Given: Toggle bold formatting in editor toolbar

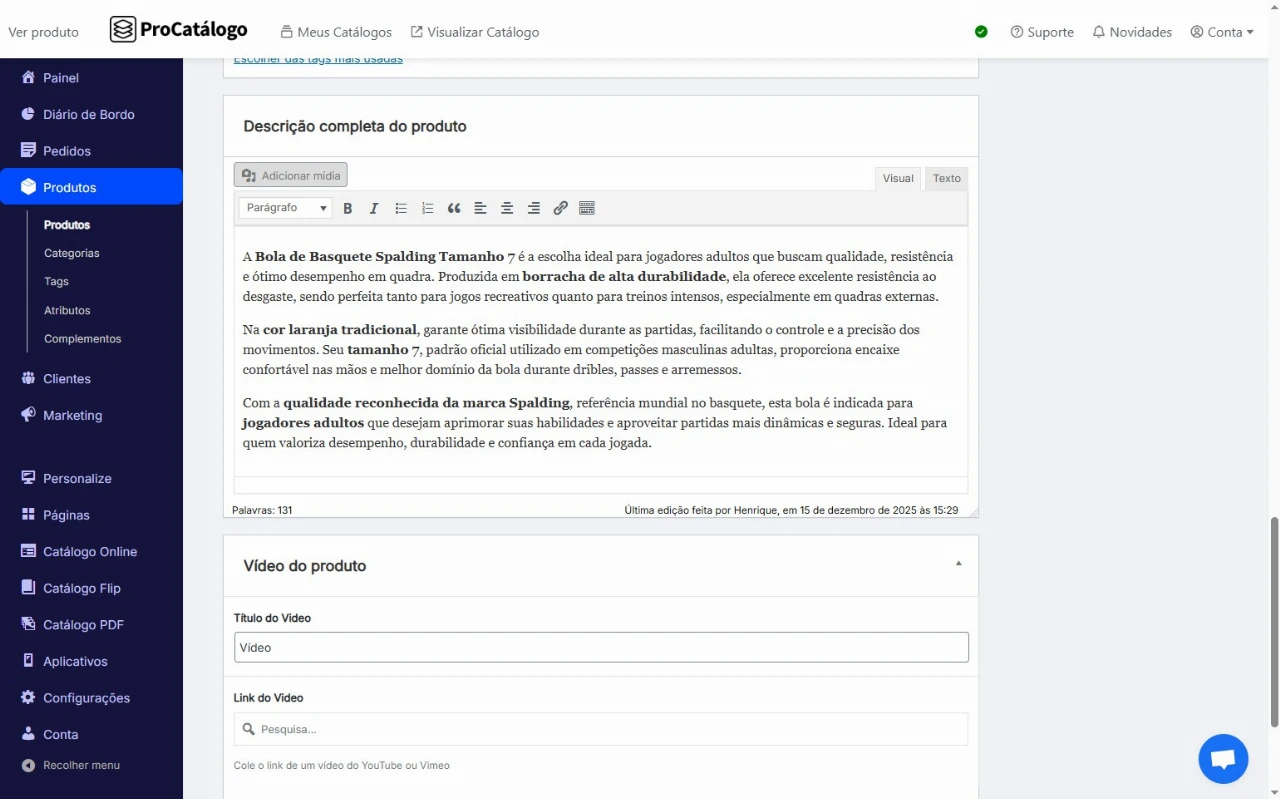Looking at the screenshot, I should click(348, 208).
